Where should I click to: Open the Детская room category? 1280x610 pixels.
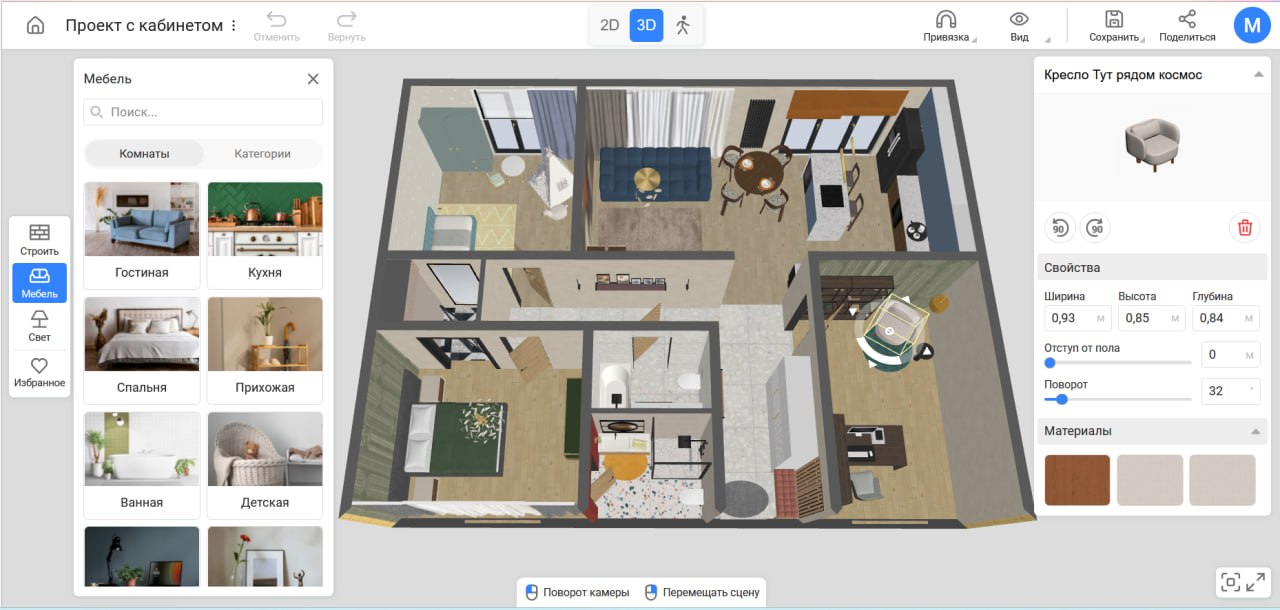pyautogui.click(x=265, y=465)
